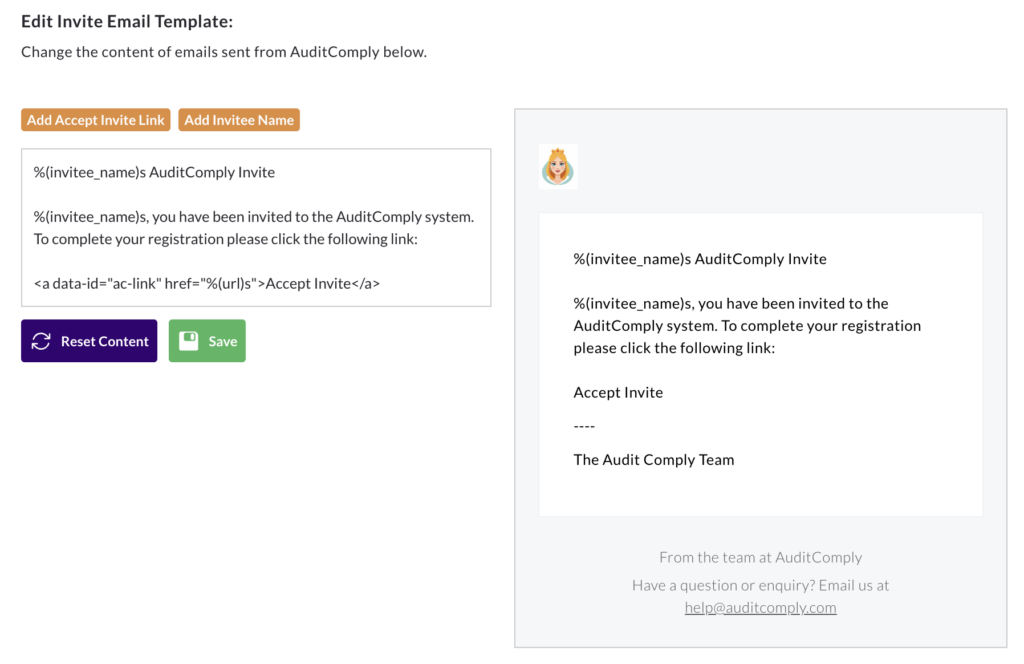Save the invite email template
Viewport: 1024px width, 664px height.
click(207, 341)
